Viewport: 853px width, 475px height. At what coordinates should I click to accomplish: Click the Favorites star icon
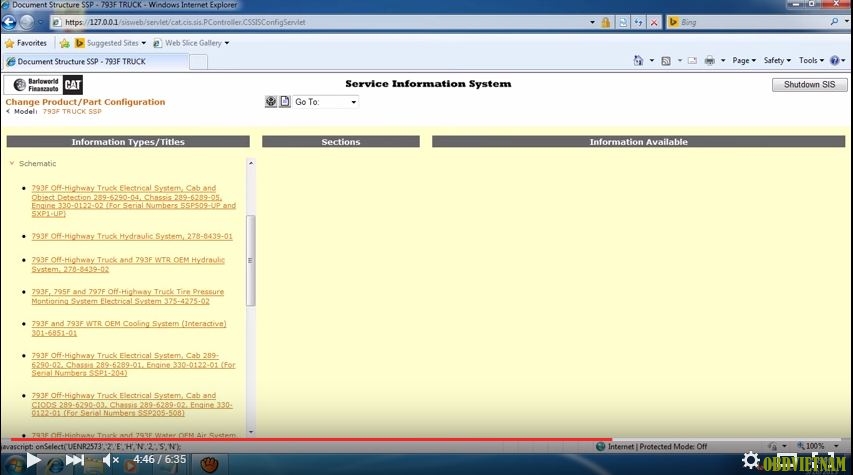(10, 43)
